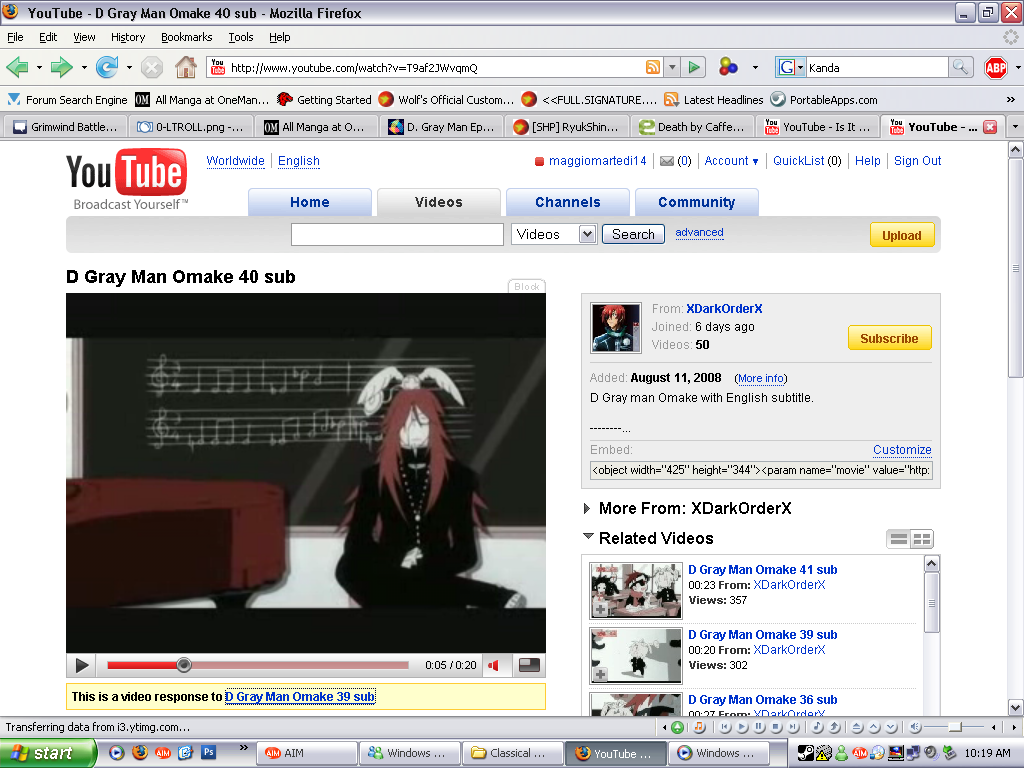Open the Account dropdown menu

click(731, 161)
